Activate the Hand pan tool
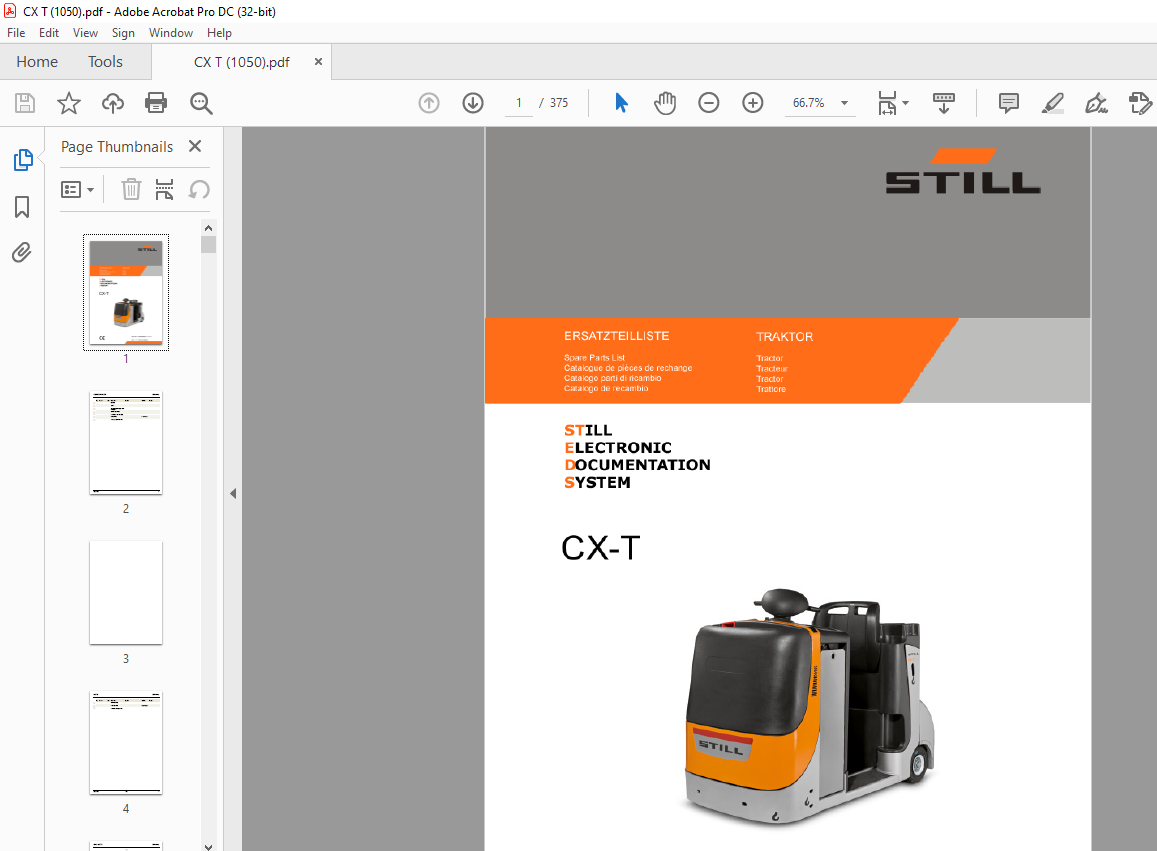 pos(665,103)
